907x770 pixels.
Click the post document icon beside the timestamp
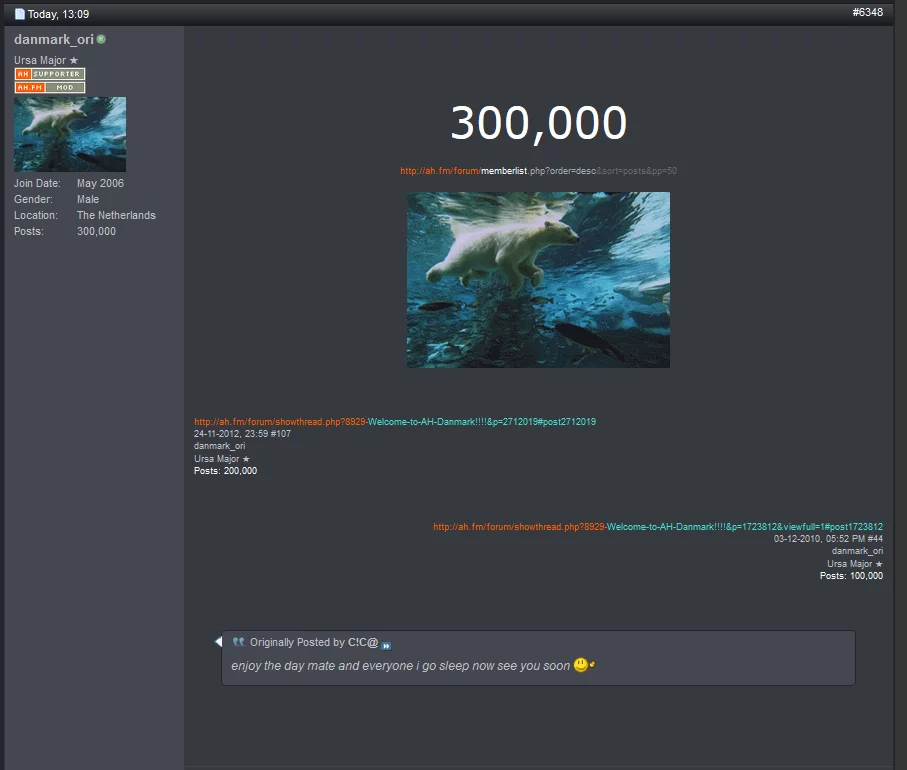click(x=19, y=14)
